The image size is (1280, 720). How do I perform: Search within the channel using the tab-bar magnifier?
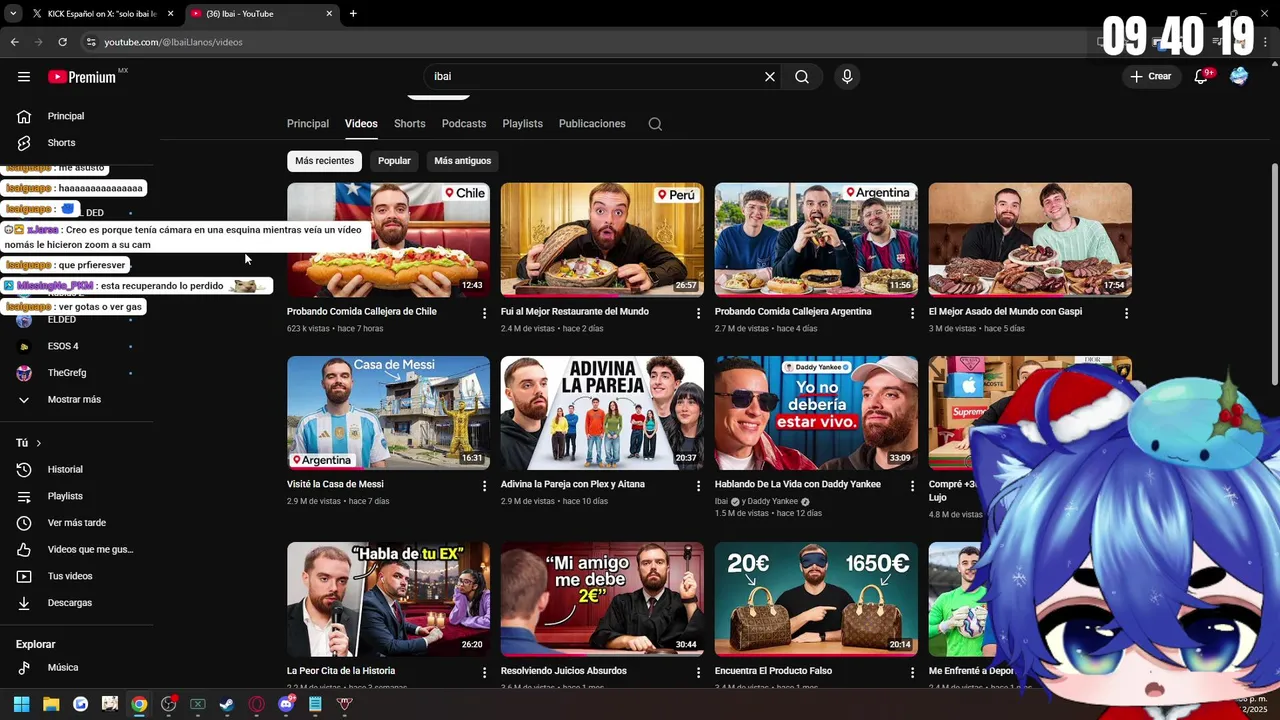655,124
